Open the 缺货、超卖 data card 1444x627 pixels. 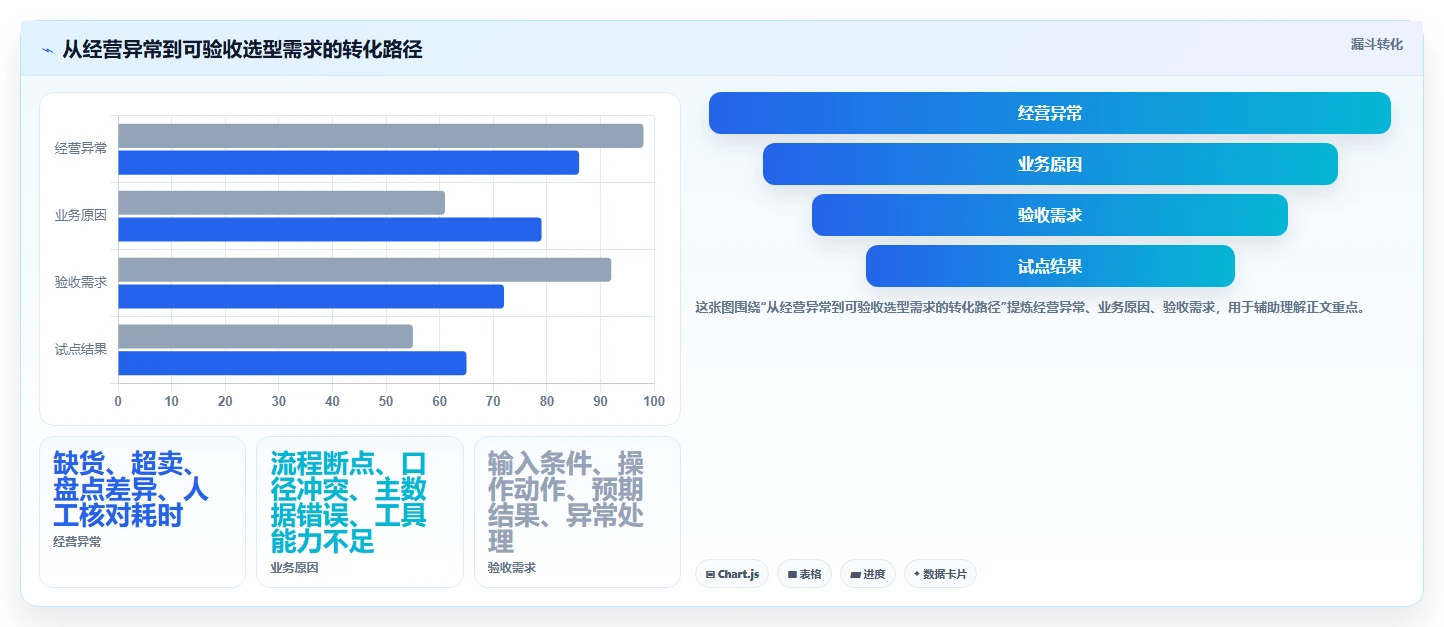tap(142, 512)
